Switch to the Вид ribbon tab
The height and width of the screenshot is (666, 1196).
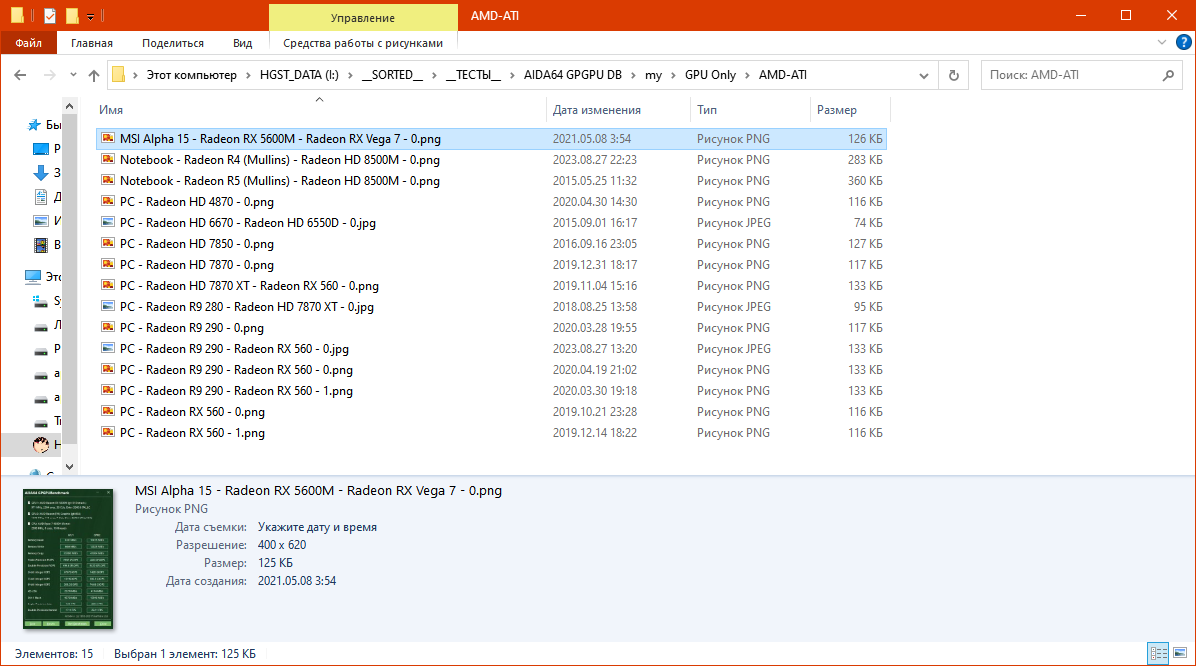coord(243,43)
